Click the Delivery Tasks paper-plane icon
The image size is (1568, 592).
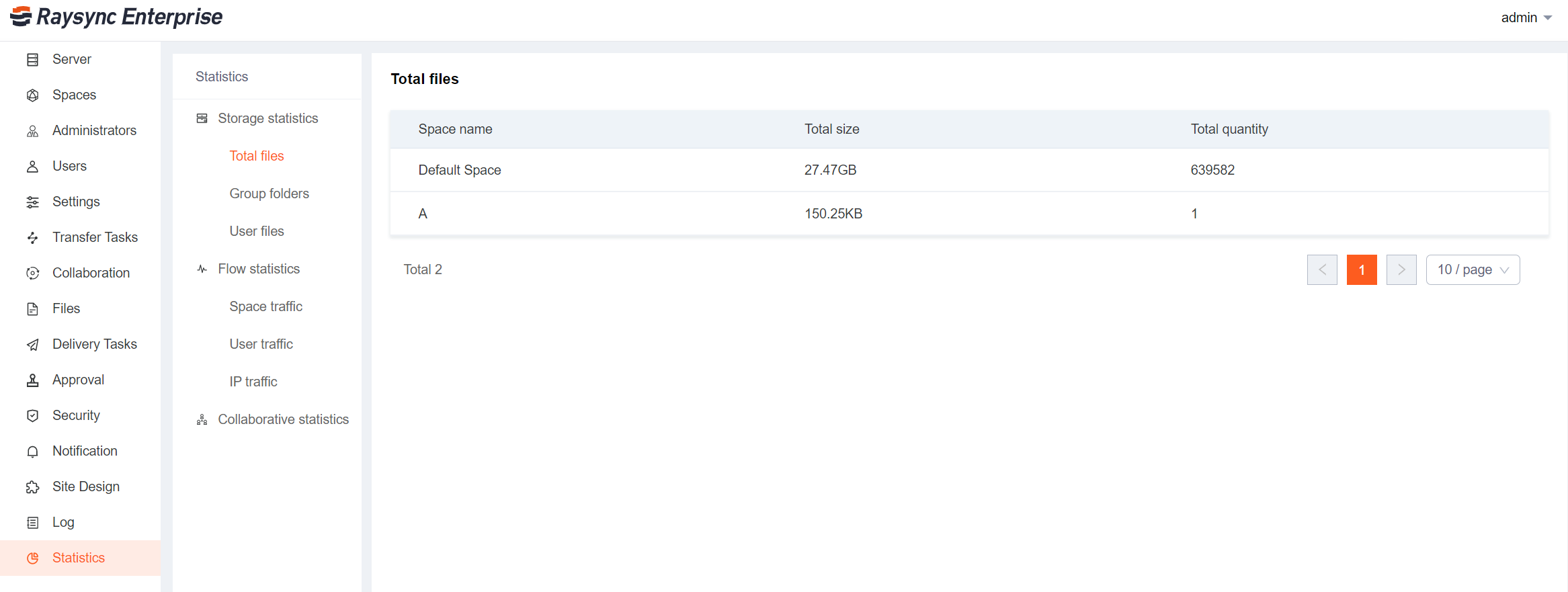[32, 345]
